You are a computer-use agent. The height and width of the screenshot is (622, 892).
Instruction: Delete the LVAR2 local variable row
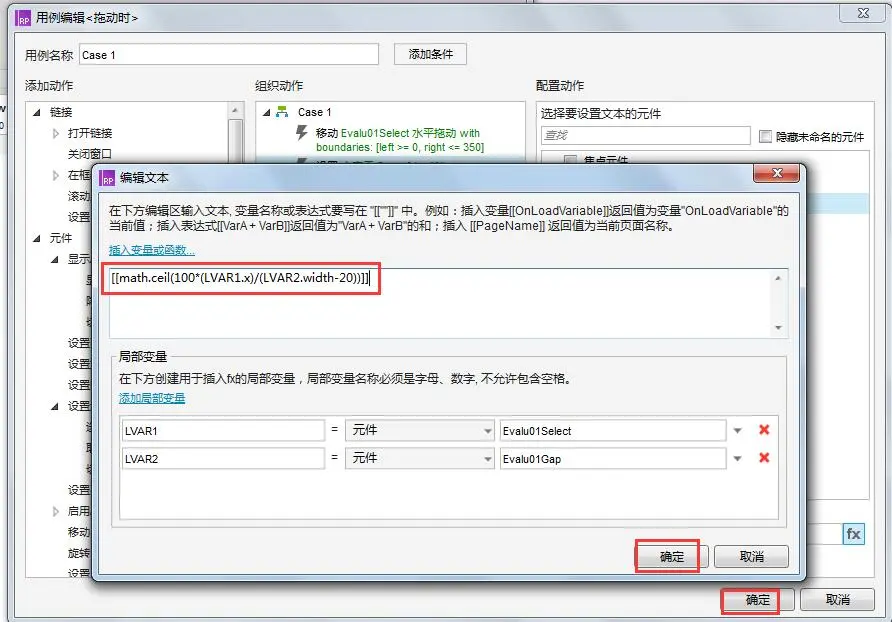click(x=764, y=458)
